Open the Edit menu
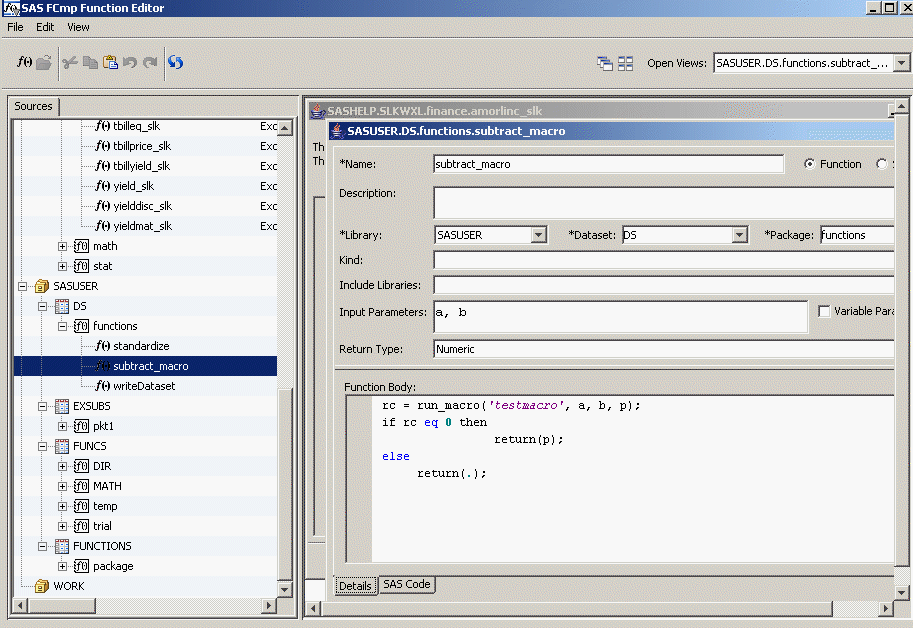 click(x=45, y=27)
